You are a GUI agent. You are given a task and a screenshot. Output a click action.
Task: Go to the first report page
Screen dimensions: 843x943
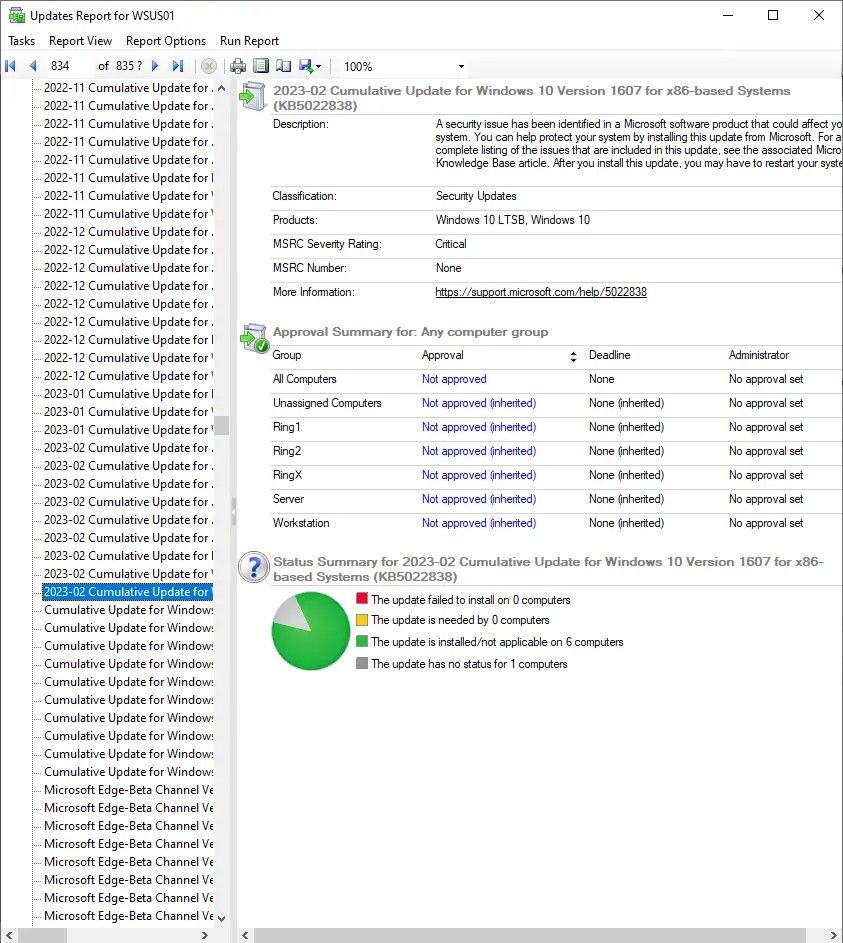click(11, 66)
